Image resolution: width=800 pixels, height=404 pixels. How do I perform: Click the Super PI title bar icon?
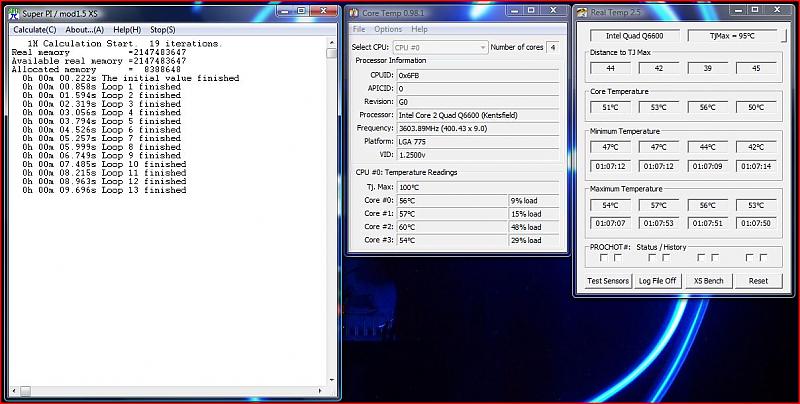click(x=14, y=13)
